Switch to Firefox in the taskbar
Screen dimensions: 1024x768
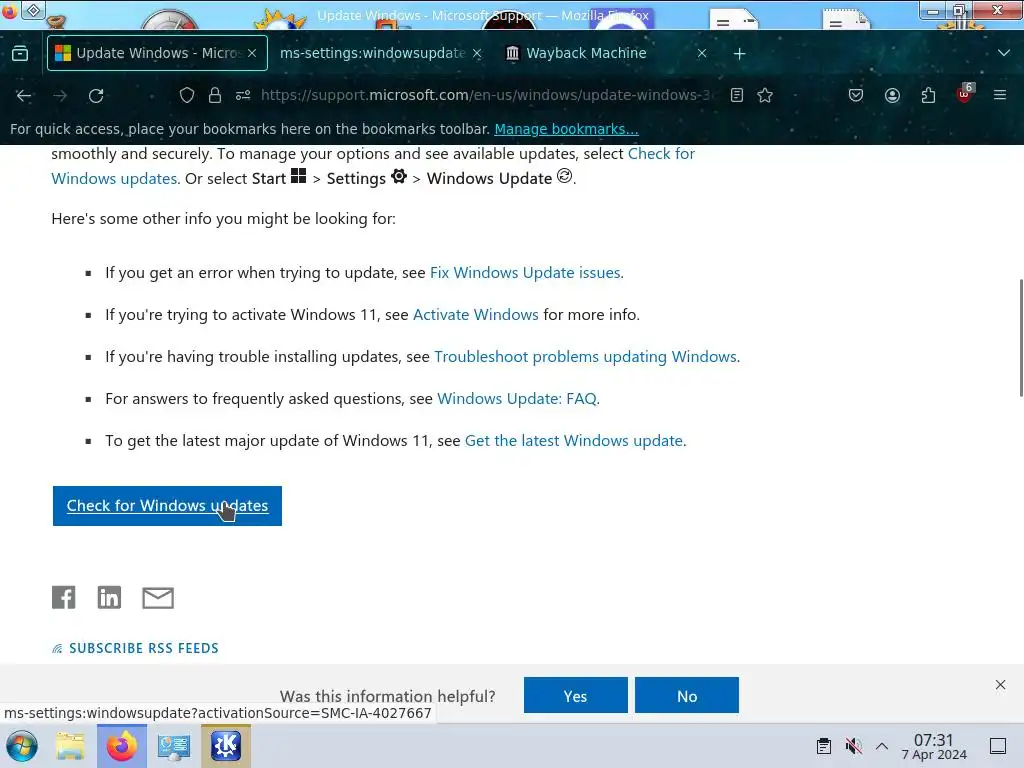pyautogui.click(x=121, y=746)
